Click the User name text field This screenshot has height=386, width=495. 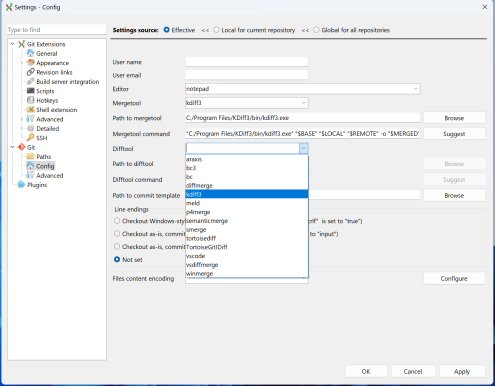[247, 62]
